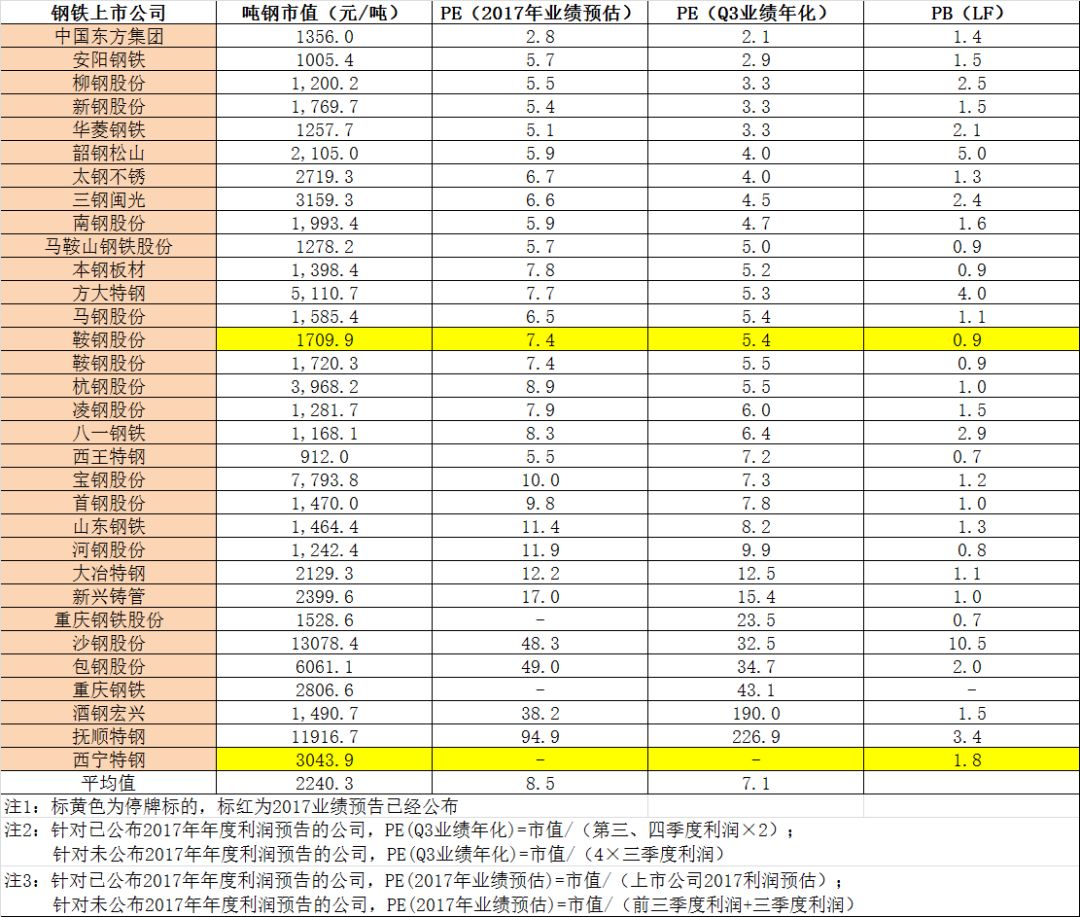The image size is (1080, 917).
Task: Click the value 13078.4 for 沙钢股份
Action: (324, 644)
